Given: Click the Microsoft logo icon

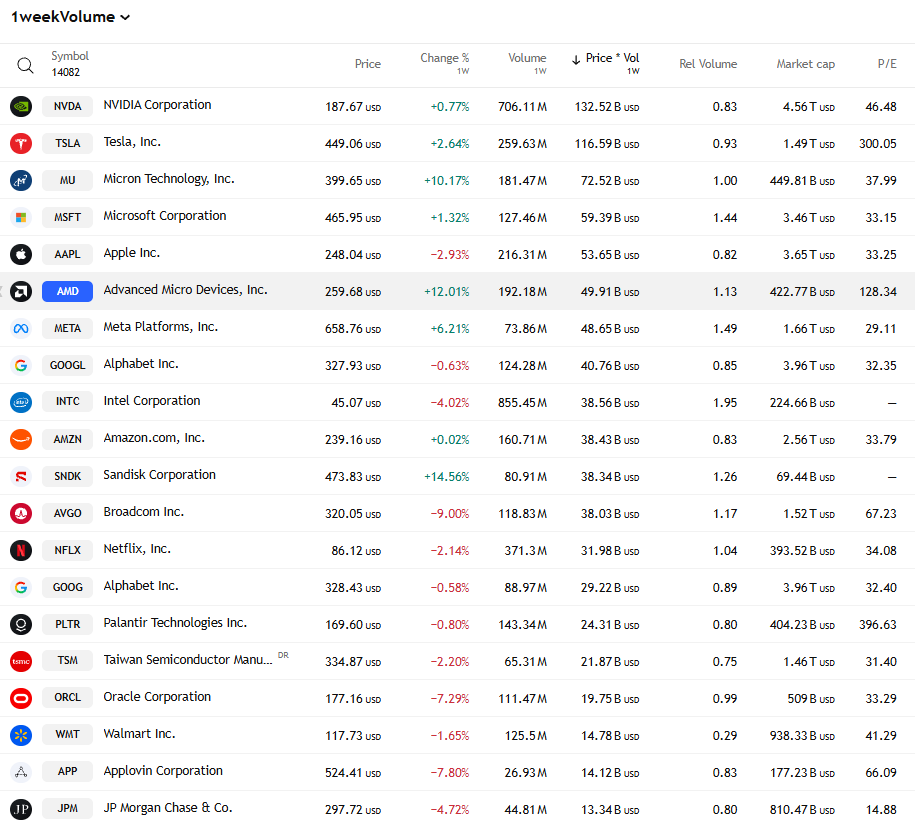Looking at the screenshot, I should point(21,217).
